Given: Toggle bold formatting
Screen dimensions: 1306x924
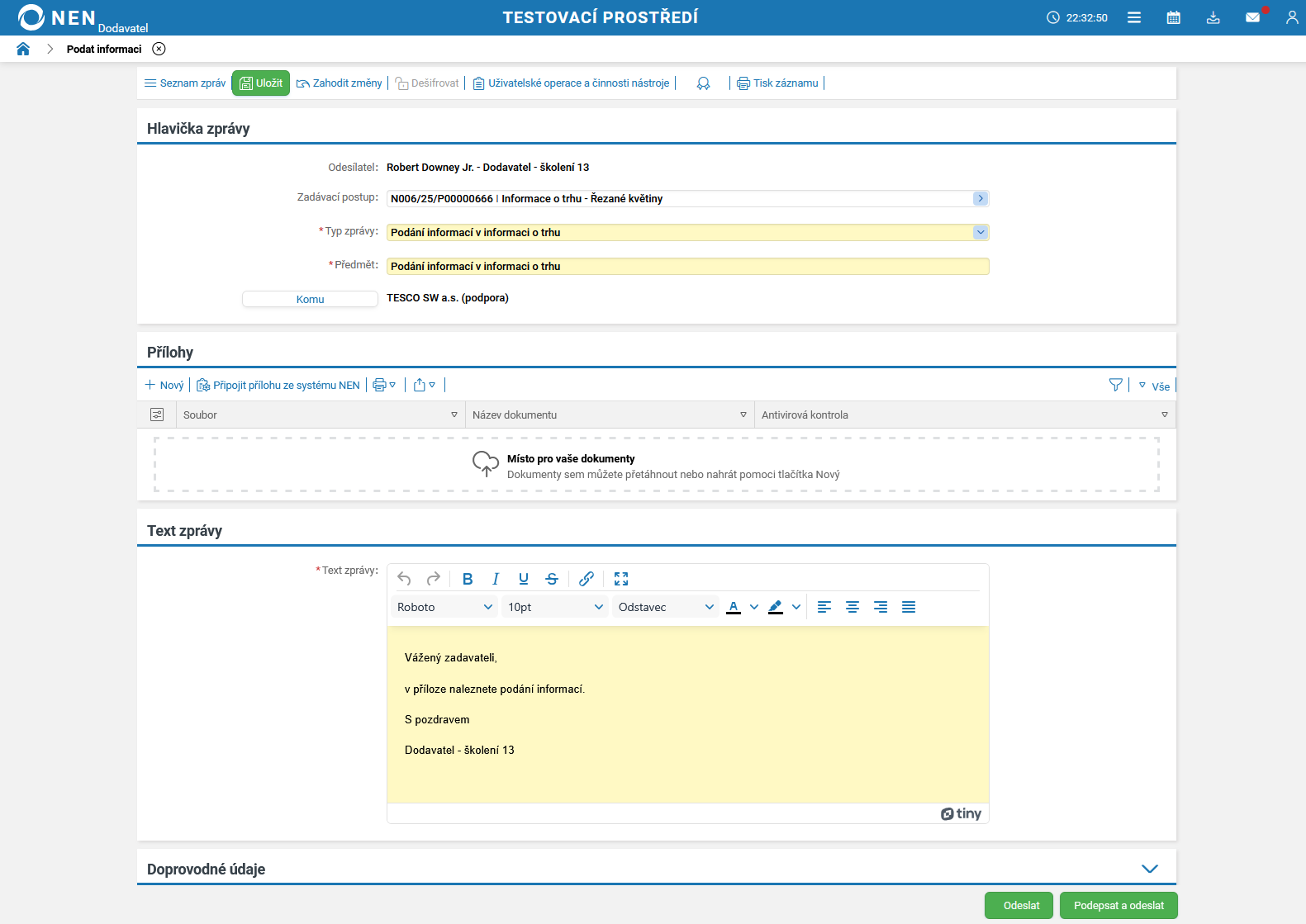Looking at the screenshot, I should [x=468, y=579].
